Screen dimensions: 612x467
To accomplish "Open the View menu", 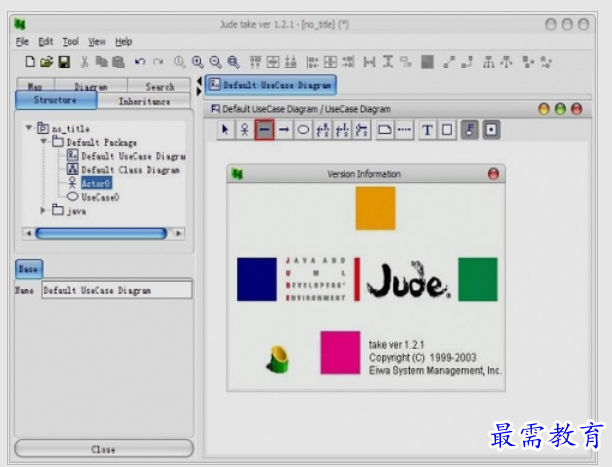I will 96,41.
